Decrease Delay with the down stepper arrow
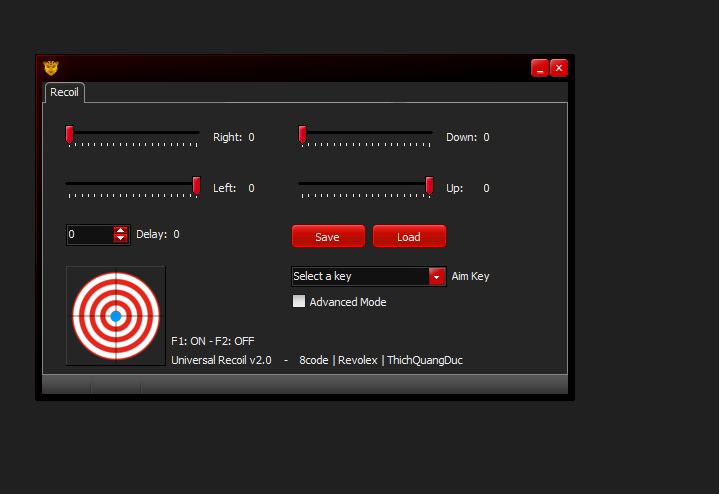This screenshot has height=494, width=719. click(121, 239)
